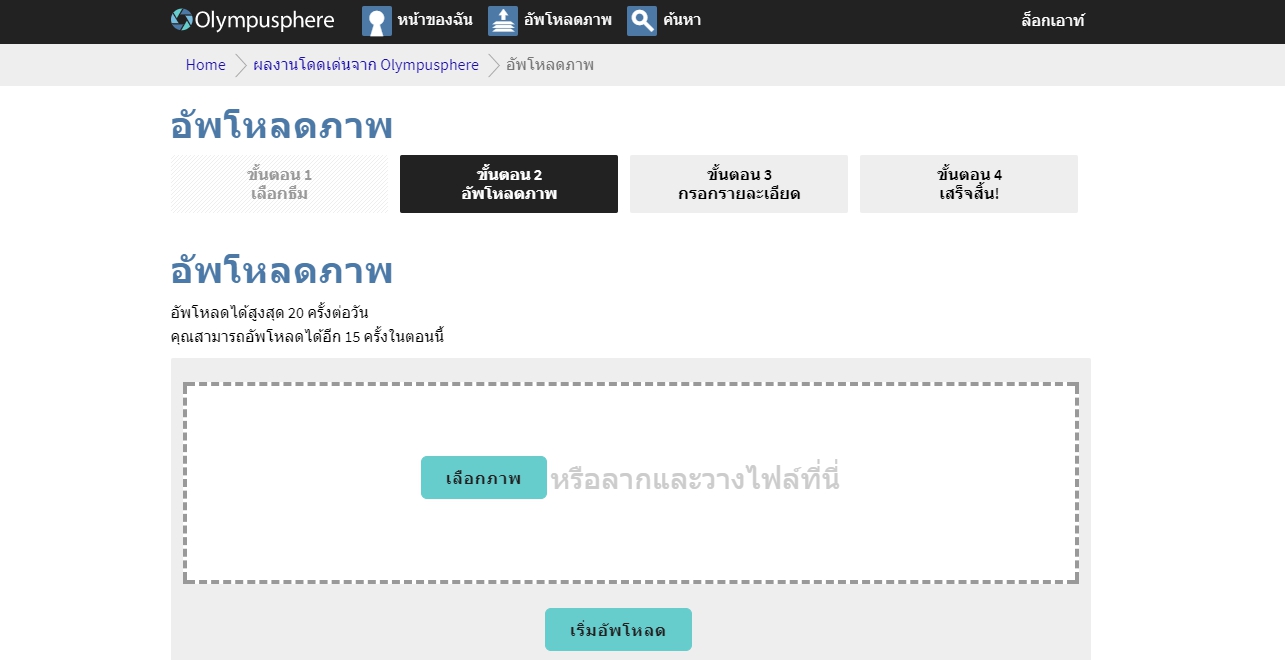Viewport: 1285px width, 660px height.
Task: Click the หรือลากและวางไฟล์ที่นี่ placeholder text
Action: (x=695, y=479)
